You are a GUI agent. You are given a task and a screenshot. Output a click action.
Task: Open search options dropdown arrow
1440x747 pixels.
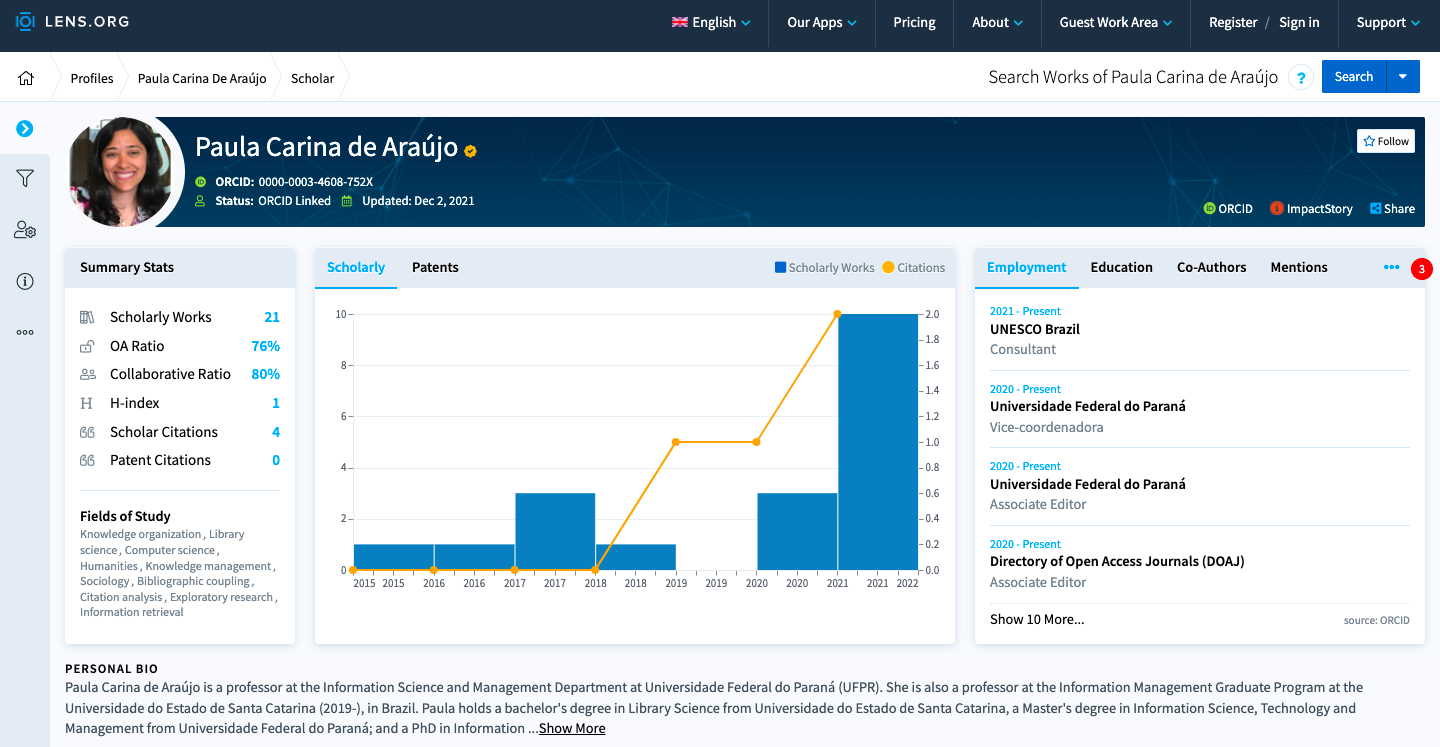1403,77
